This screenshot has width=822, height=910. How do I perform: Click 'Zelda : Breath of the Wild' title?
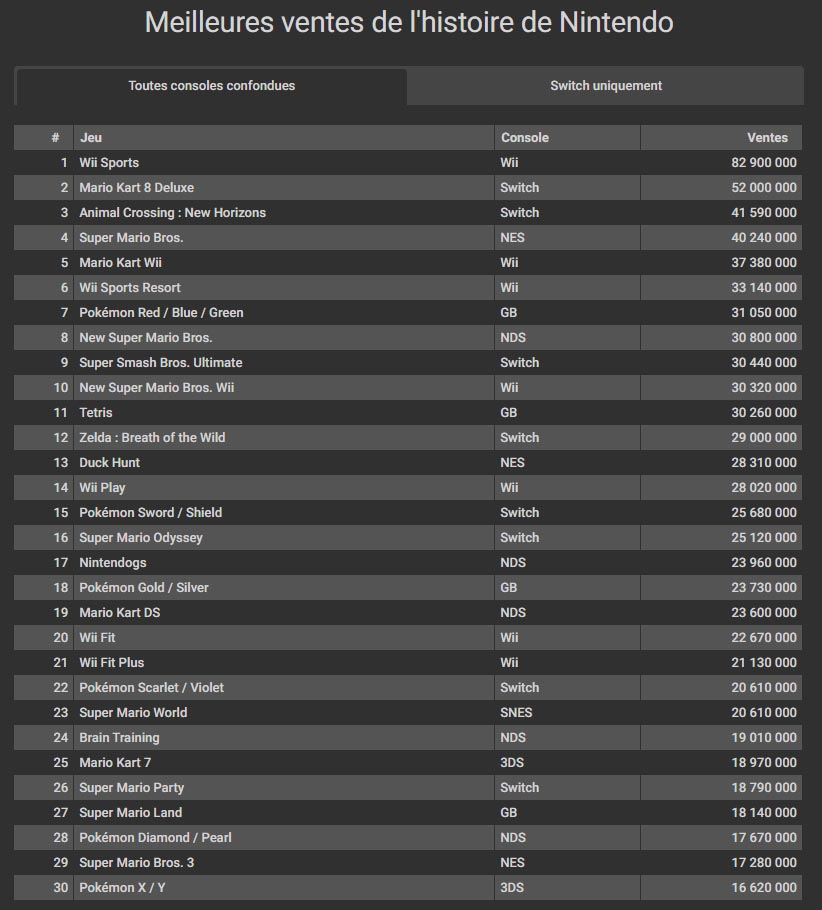152,437
